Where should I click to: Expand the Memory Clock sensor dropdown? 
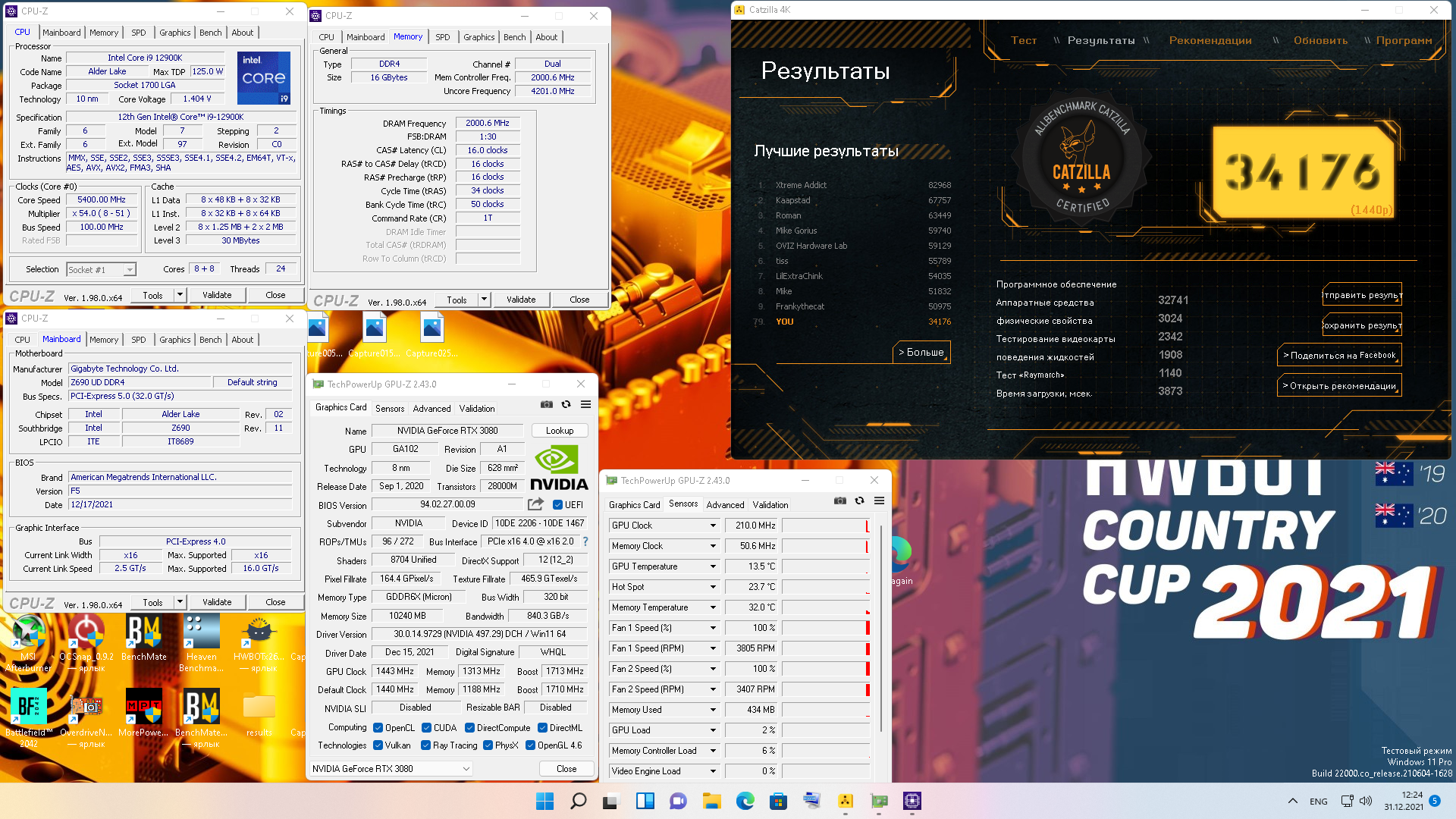click(712, 546)
